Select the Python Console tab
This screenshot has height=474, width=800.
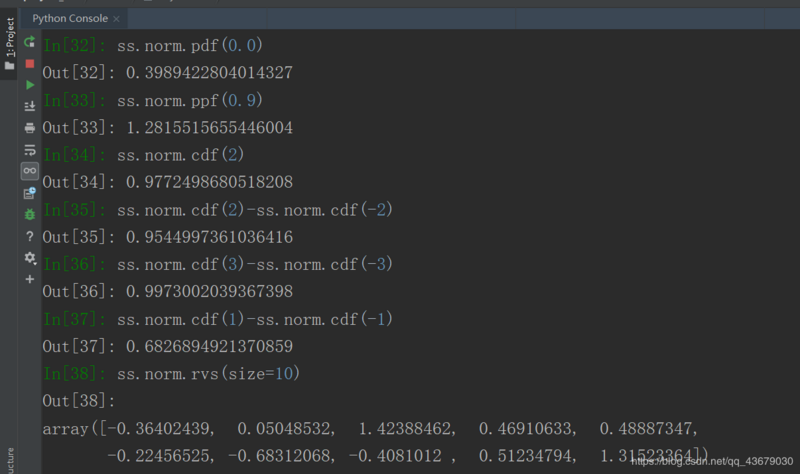pyautogui.click(x=70, y=19)
